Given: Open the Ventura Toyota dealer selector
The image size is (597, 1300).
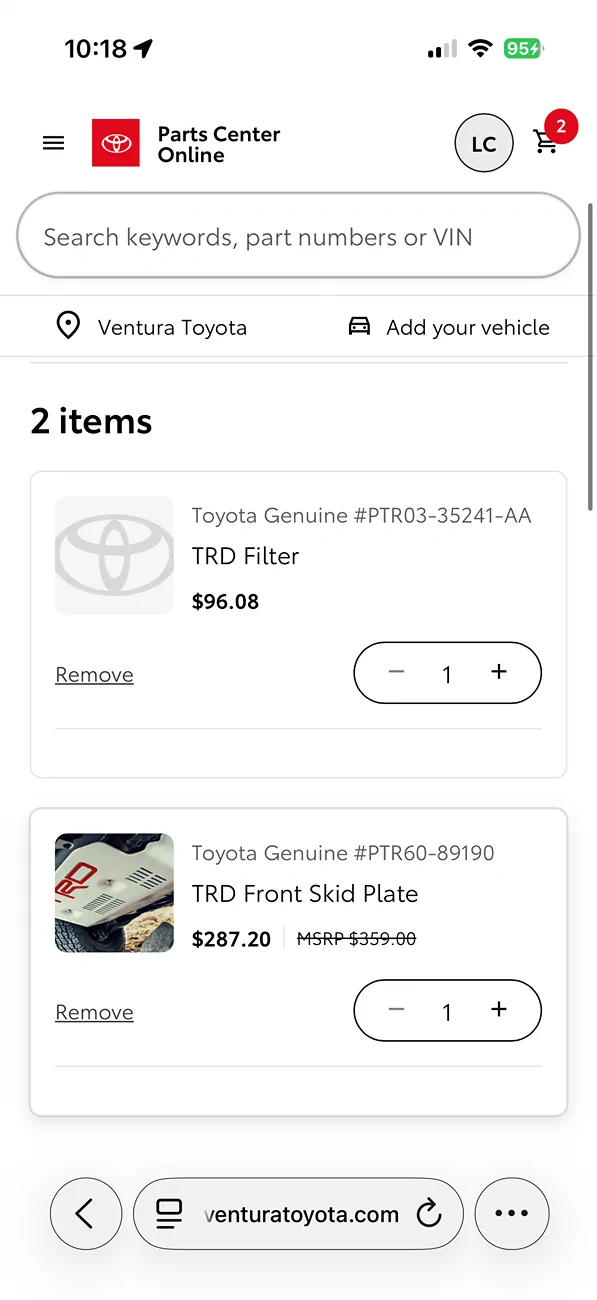Looking at the screenshot, I should [x=171, y=326].
